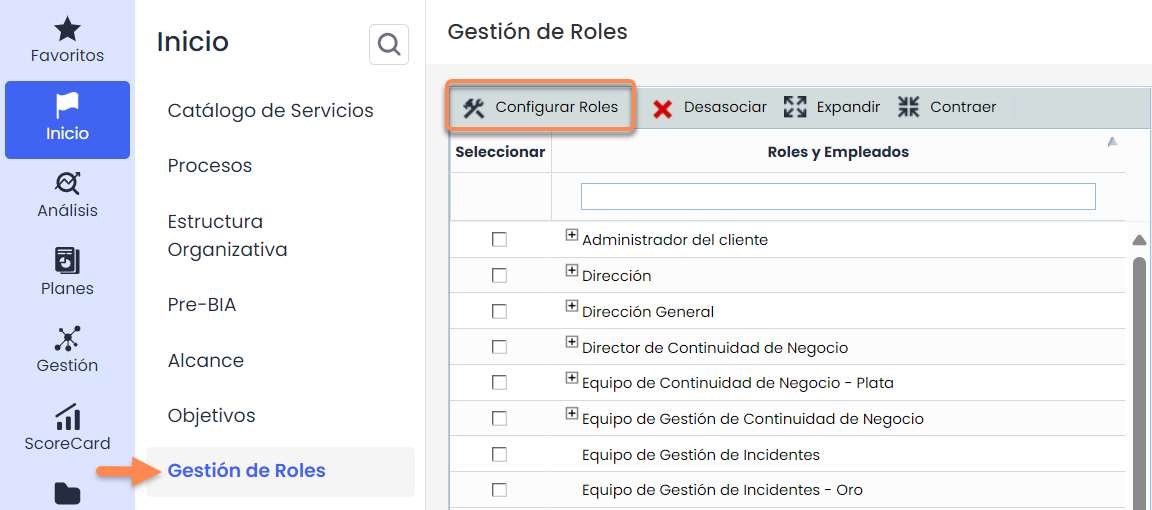Check the Administrador del cliente checkbox

click(500, 240)
